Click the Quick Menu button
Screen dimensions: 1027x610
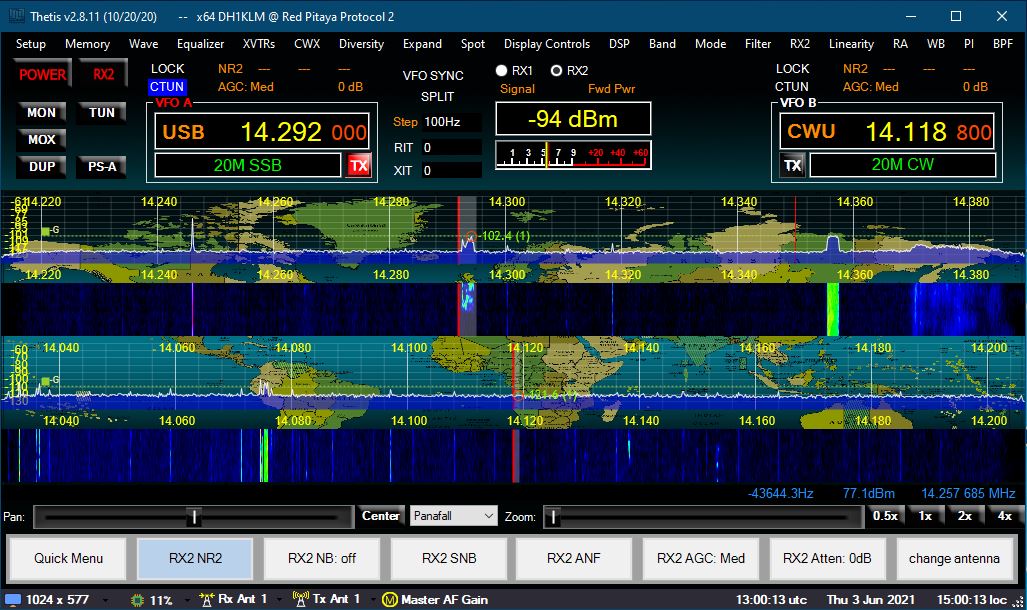(68, 558)
